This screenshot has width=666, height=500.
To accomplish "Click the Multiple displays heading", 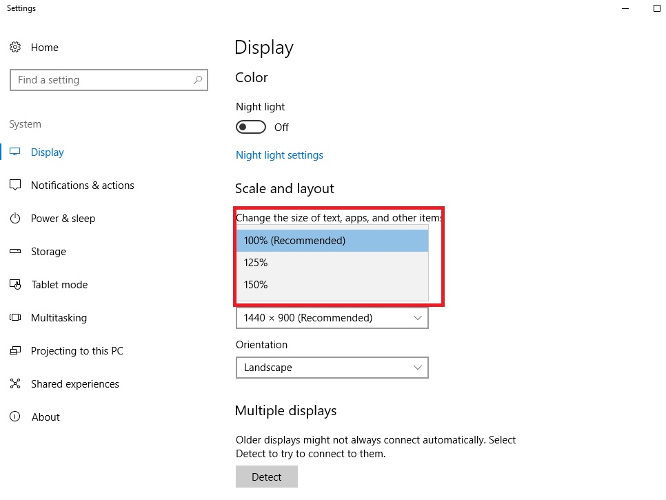I will 286,410.
